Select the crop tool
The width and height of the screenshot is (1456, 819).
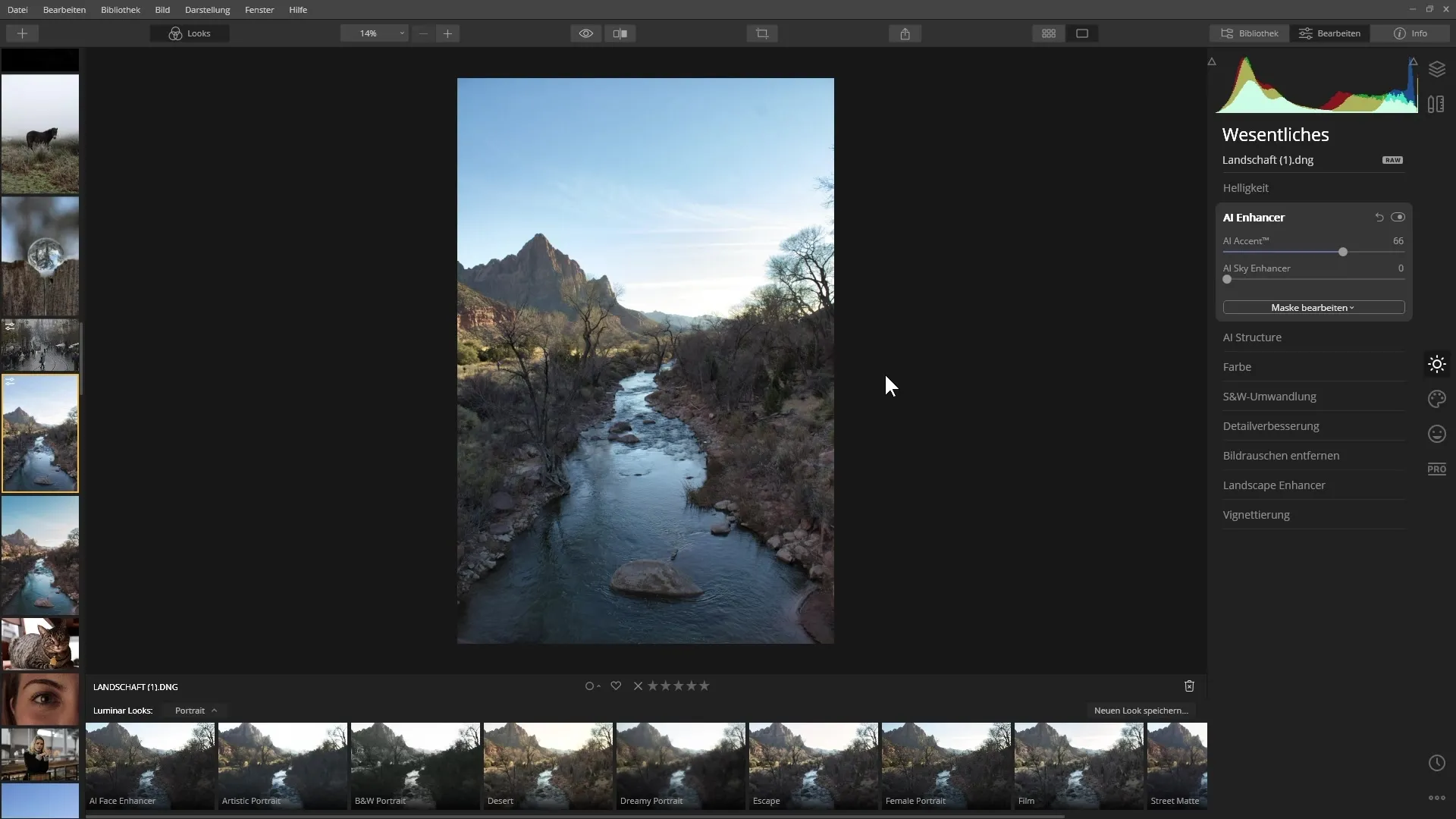pyautogui.click(x=762, y=33)
